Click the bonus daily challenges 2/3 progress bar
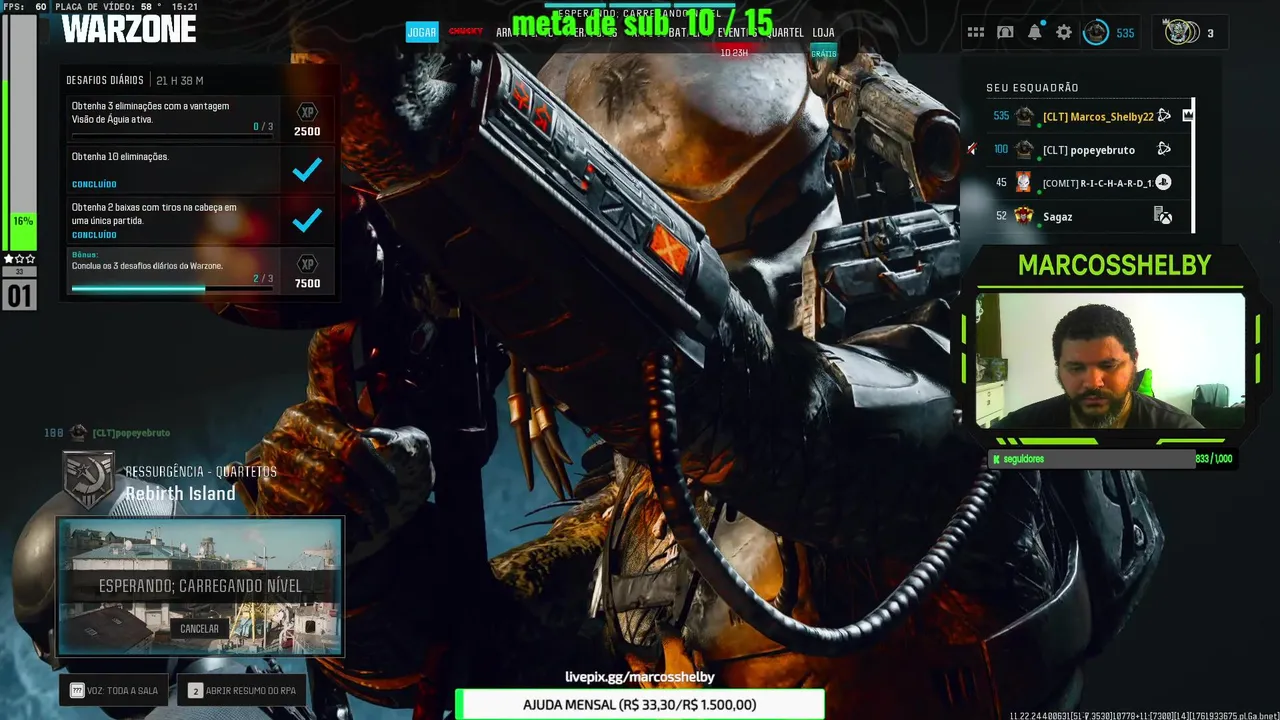Viewport: 1280px width, 720px height. click(x=172, y=288)
